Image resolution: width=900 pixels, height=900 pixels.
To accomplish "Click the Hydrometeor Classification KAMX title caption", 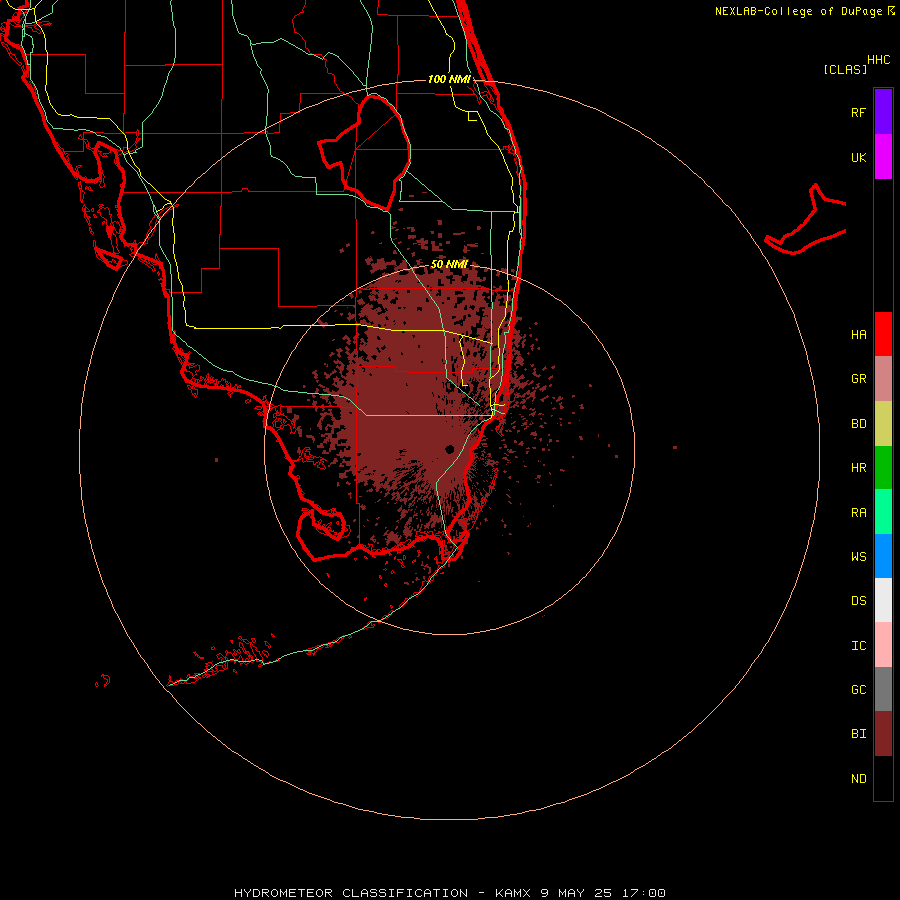I will [x=449, y=893].
